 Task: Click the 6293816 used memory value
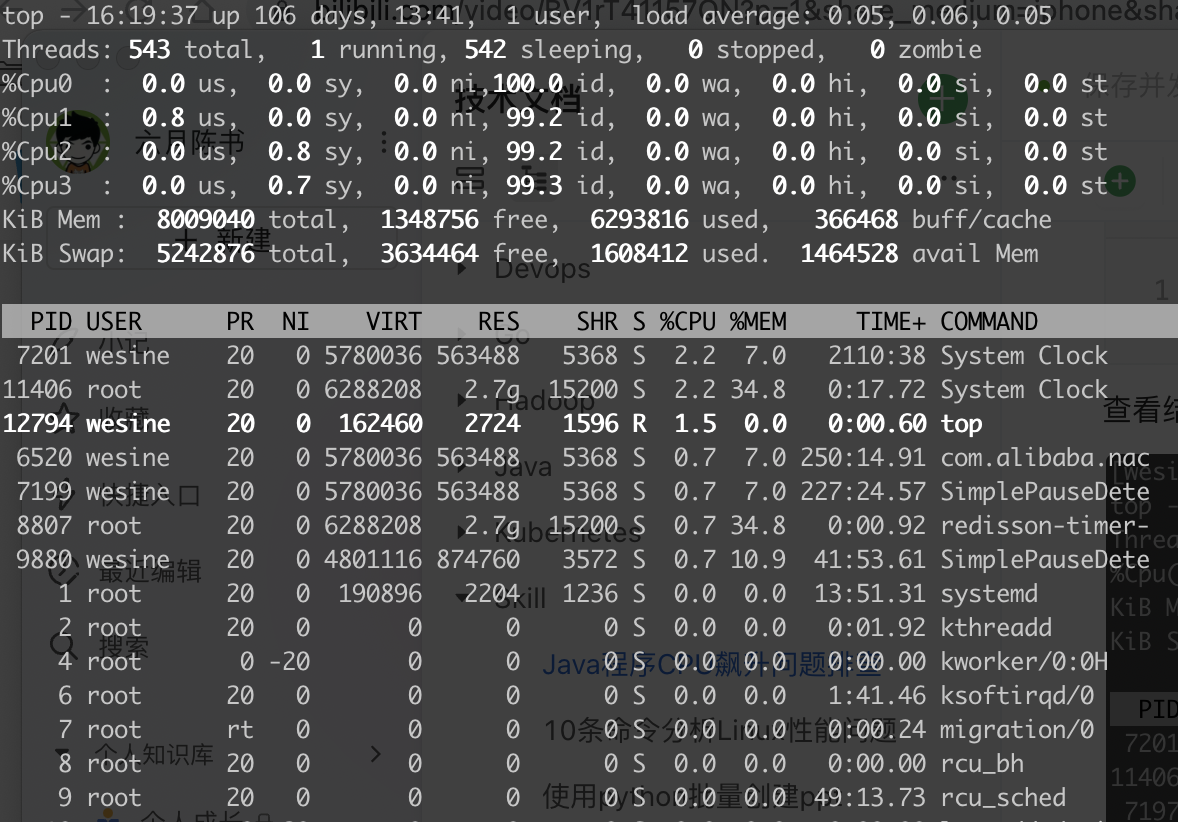639,219
